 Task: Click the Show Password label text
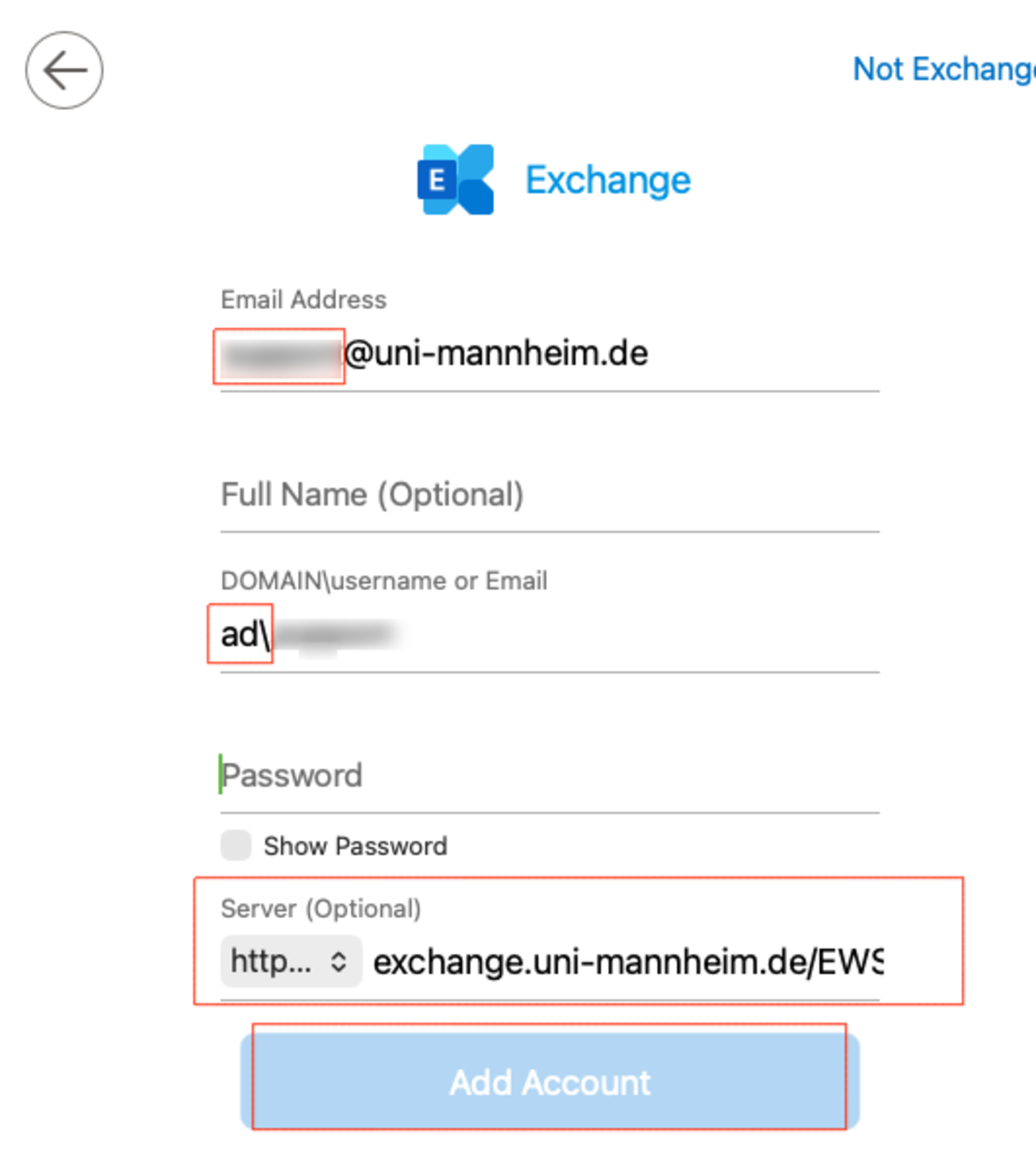point(355,846)
